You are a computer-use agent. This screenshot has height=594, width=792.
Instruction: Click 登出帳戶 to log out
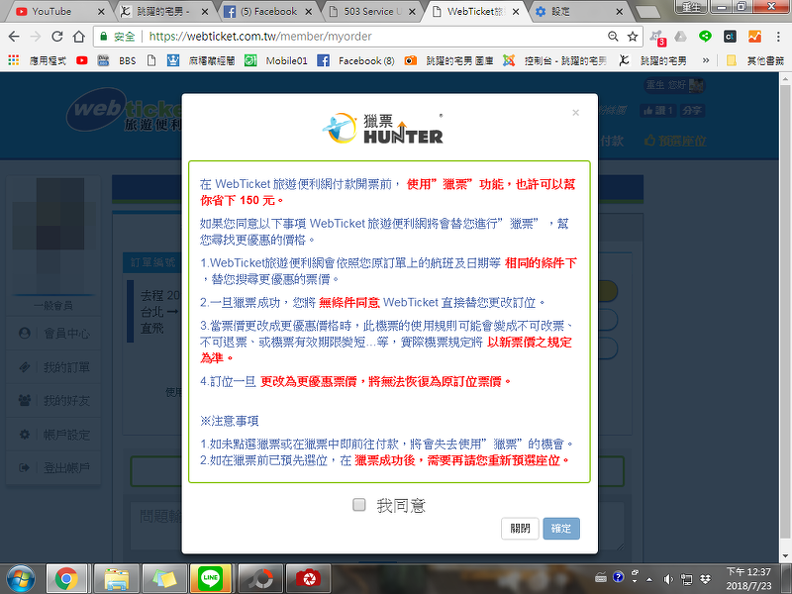(x=54, y=468)
